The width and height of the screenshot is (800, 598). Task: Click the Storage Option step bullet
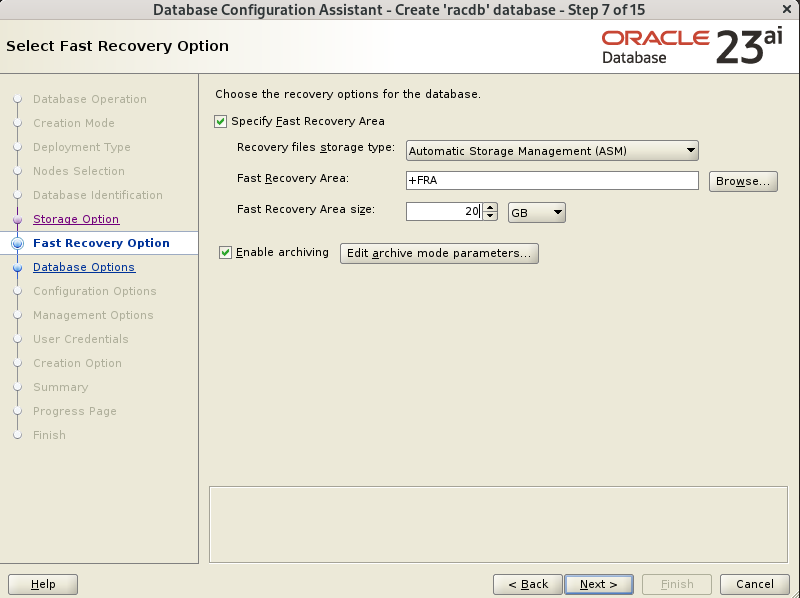[x=17, y=219]
